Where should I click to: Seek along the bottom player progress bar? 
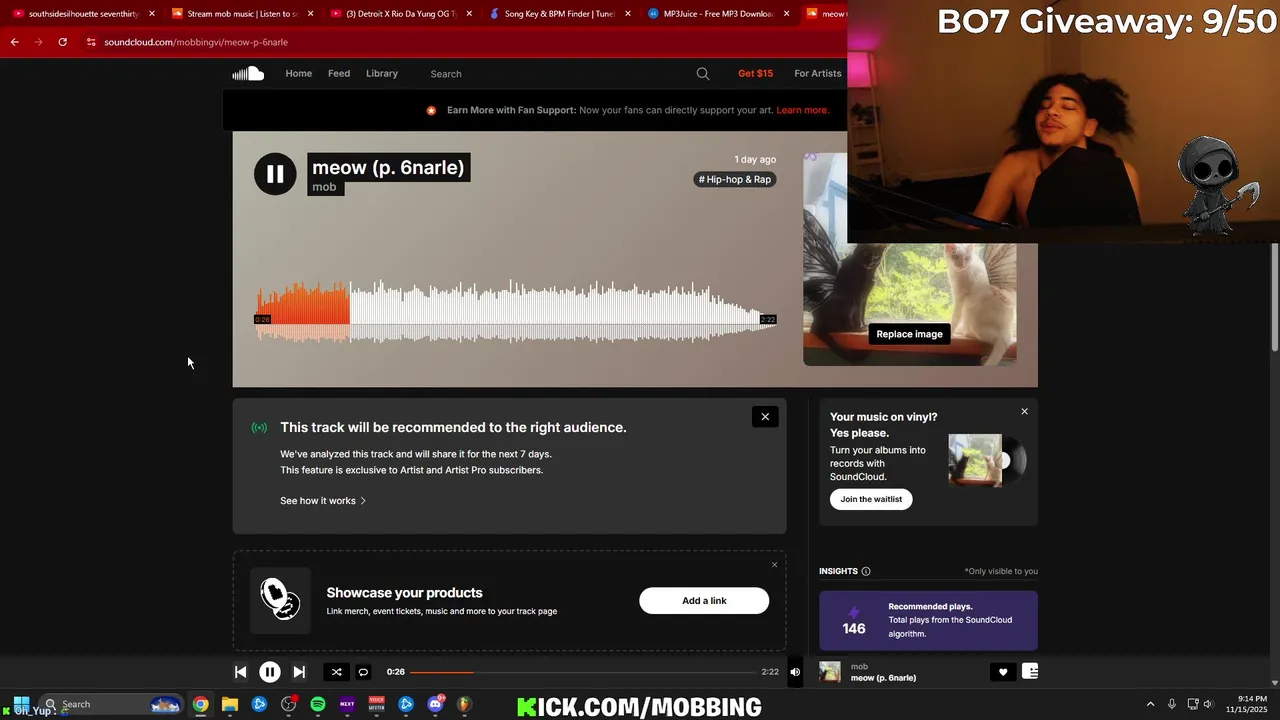pyautogui.click(x=584, y=672)
